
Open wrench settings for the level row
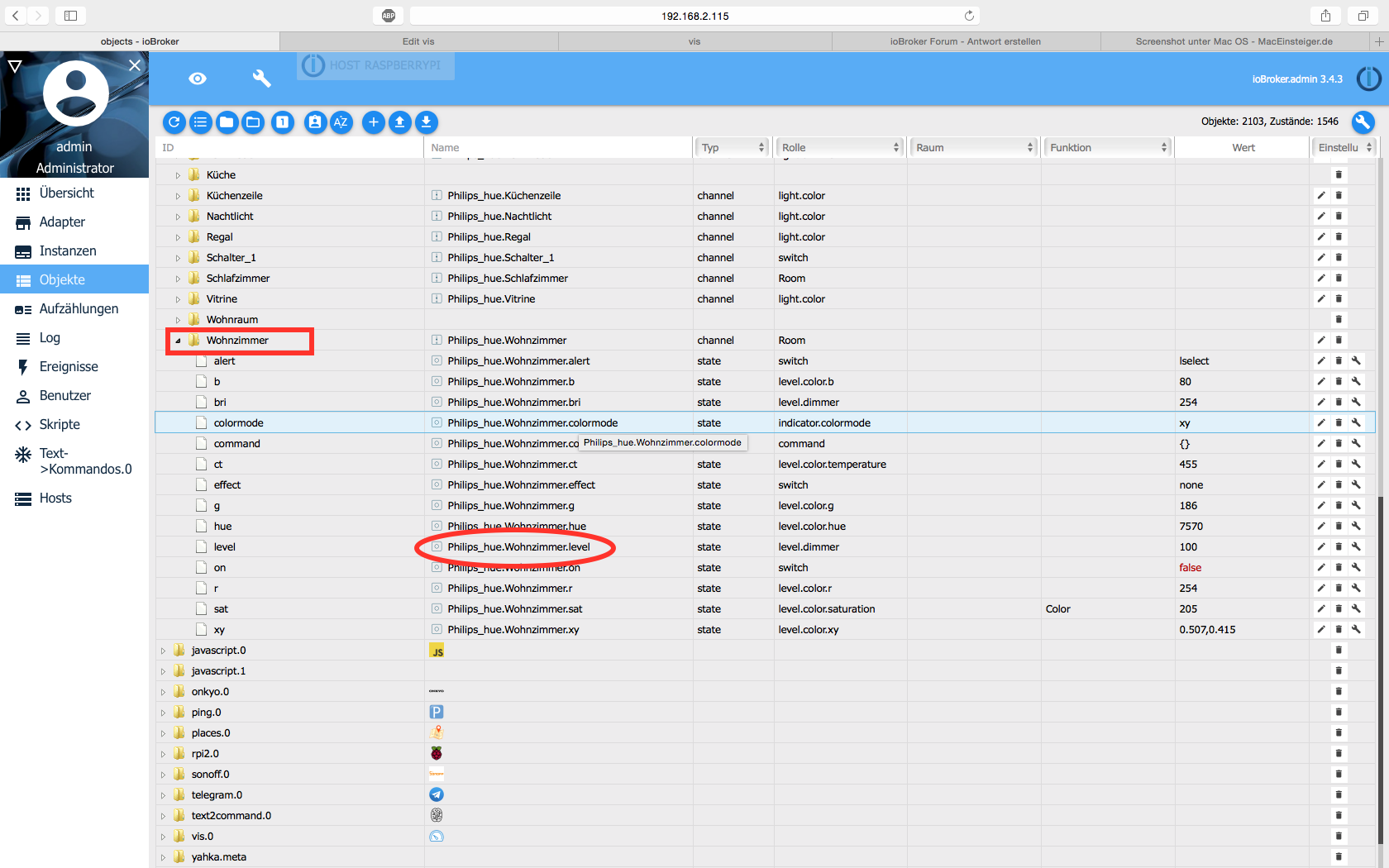tap(1356, 547)
